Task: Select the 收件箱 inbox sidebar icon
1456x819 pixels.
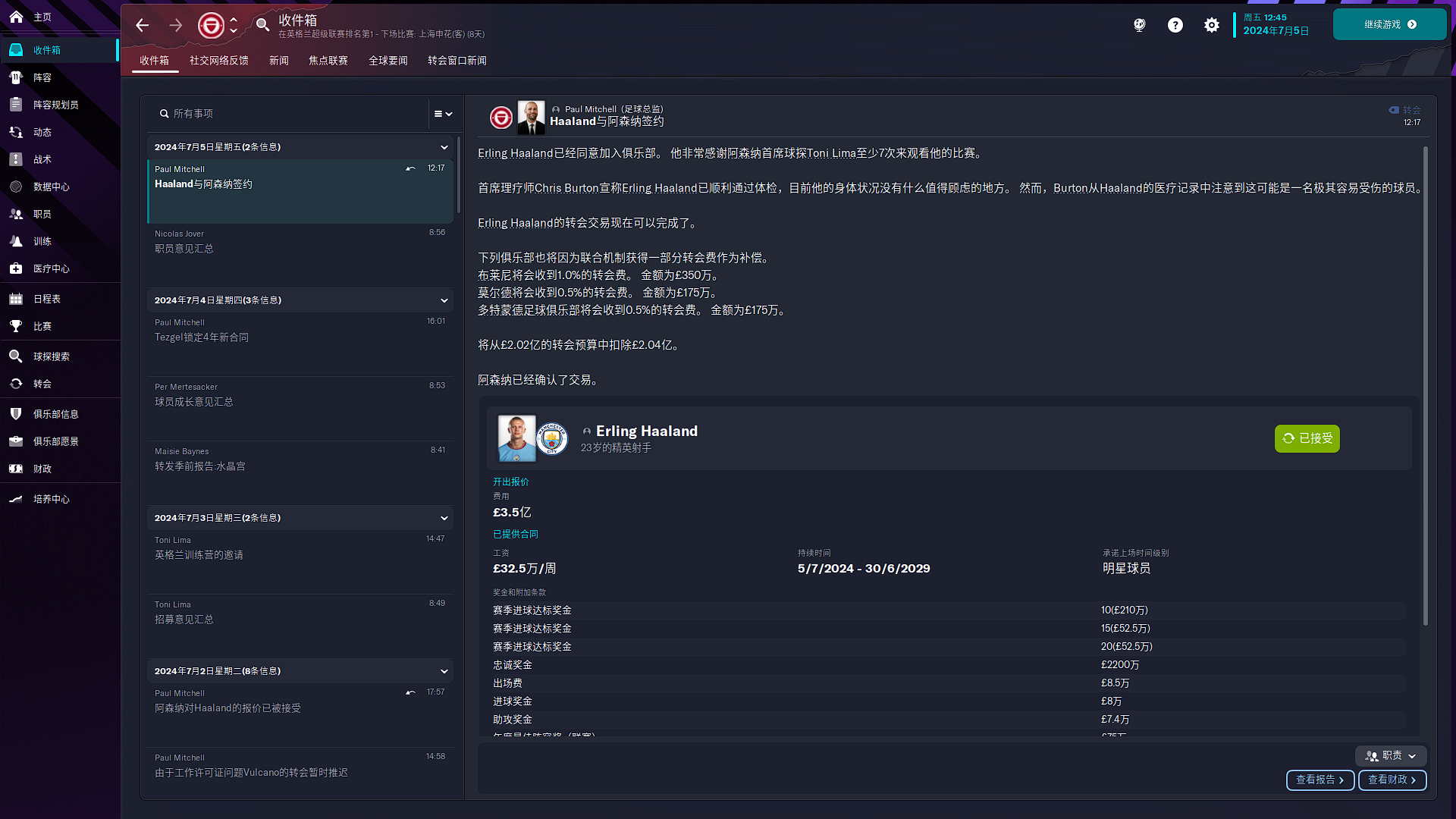Action: [16, 50]
